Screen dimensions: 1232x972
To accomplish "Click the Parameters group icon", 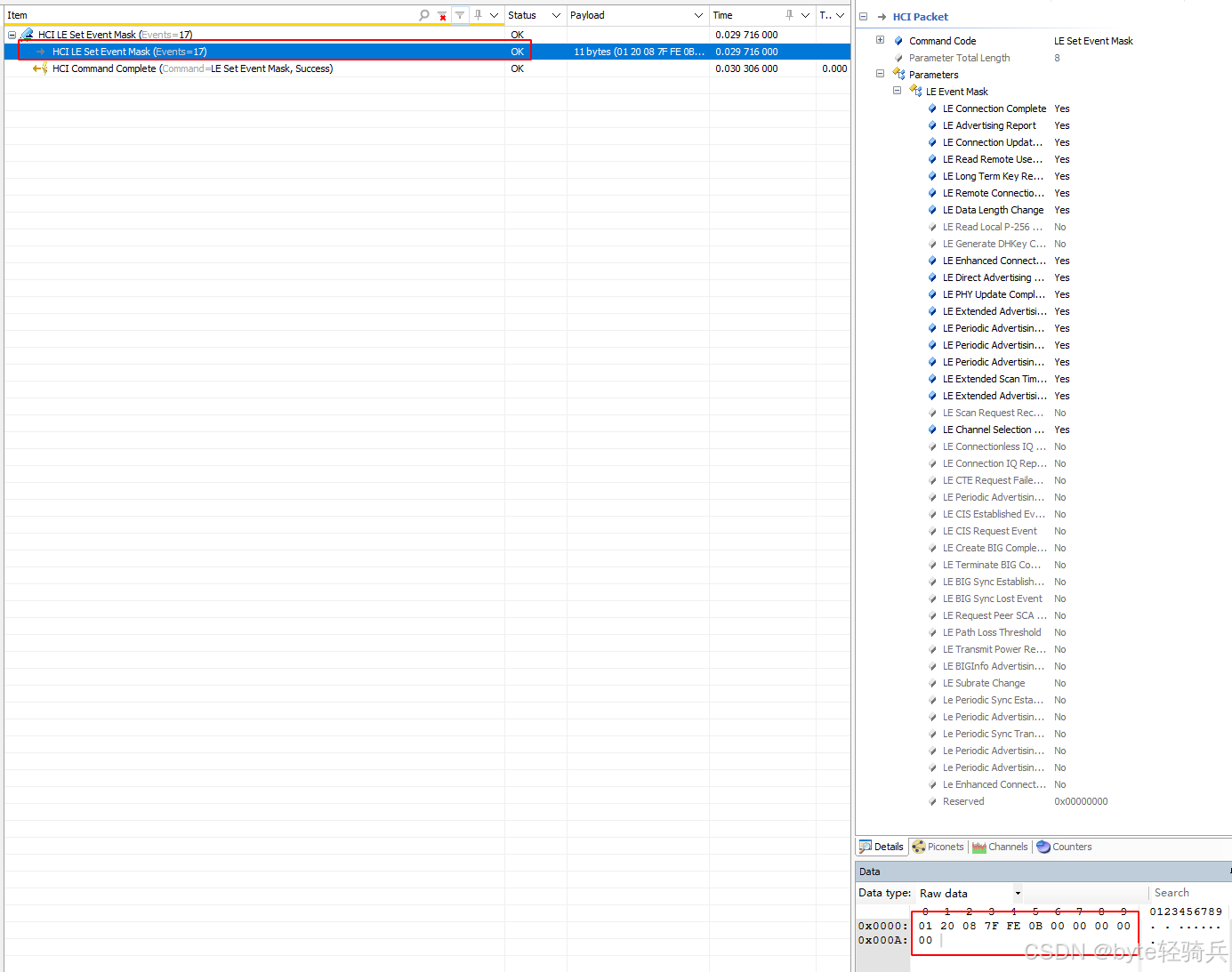I will pyautogui.click(x=898, y=75).
